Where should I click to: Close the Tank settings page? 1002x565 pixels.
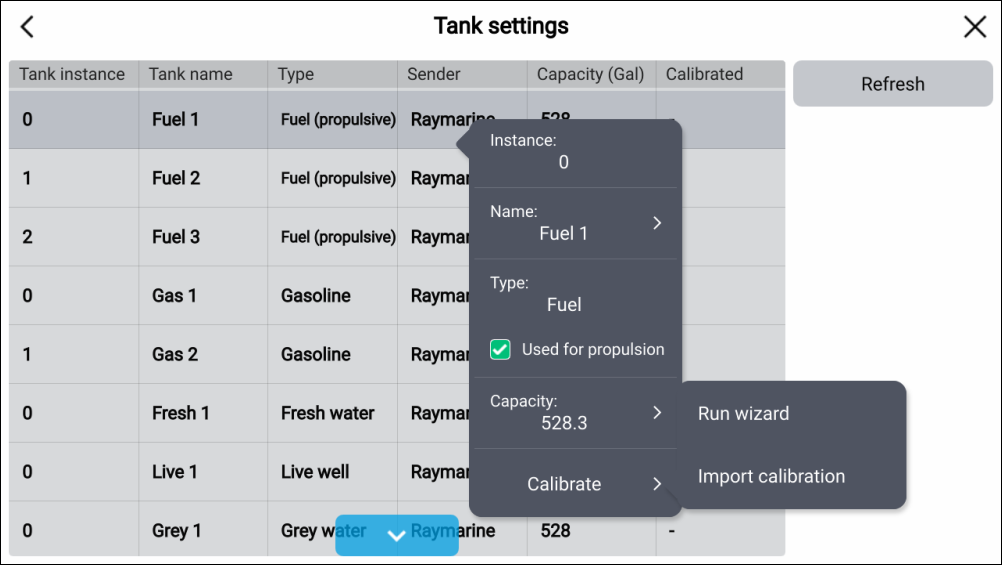point(974,27)
